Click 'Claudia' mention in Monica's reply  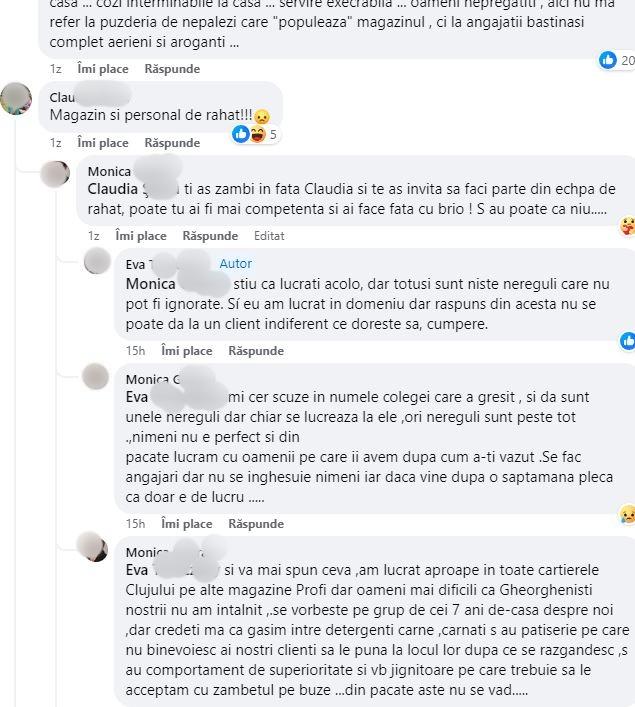pyautogui.click(x=113, y=189)
